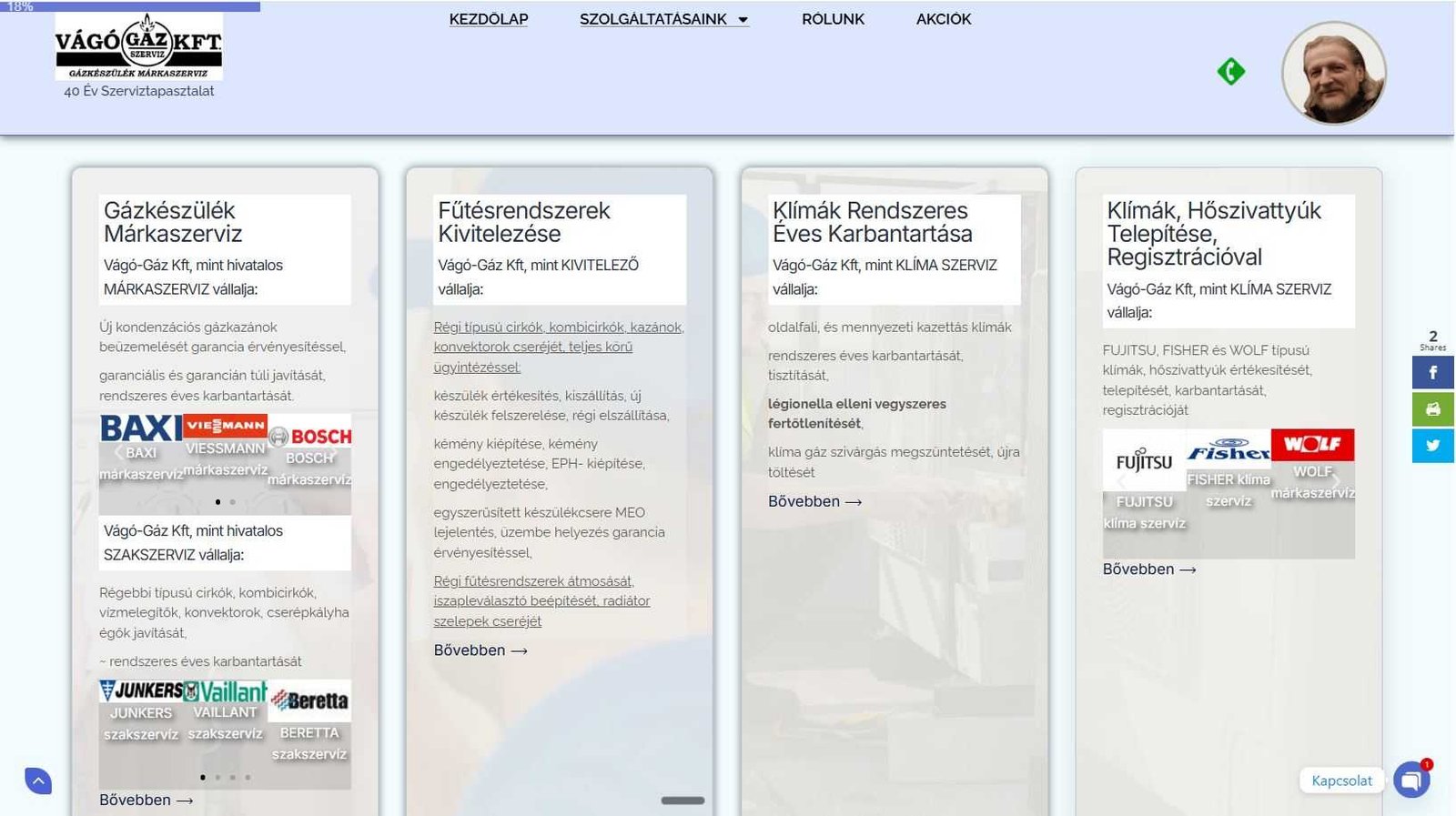
Task: Share page via Twitter icon
Action: click(1432, 446)
